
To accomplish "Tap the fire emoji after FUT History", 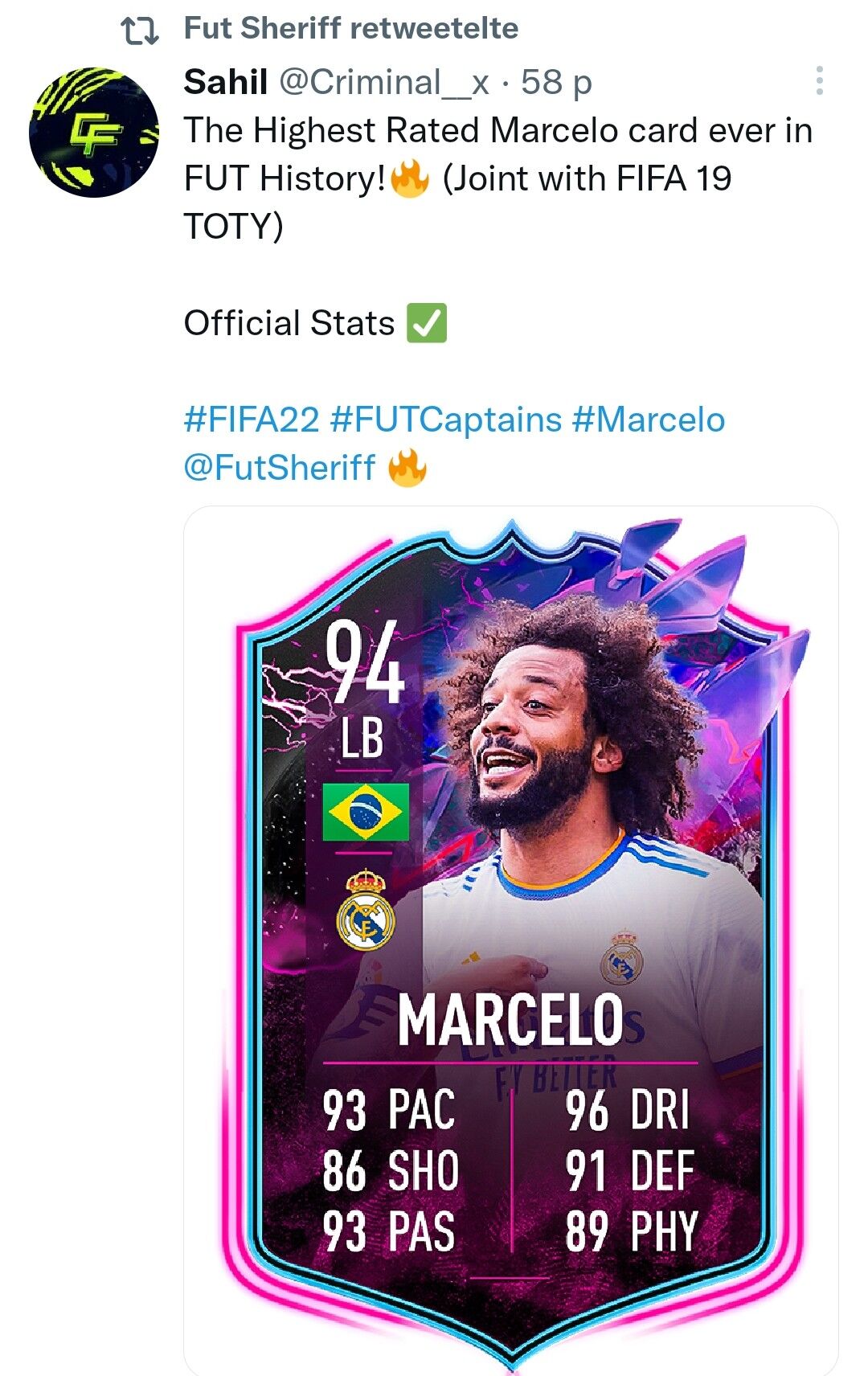I will point(410,178).
